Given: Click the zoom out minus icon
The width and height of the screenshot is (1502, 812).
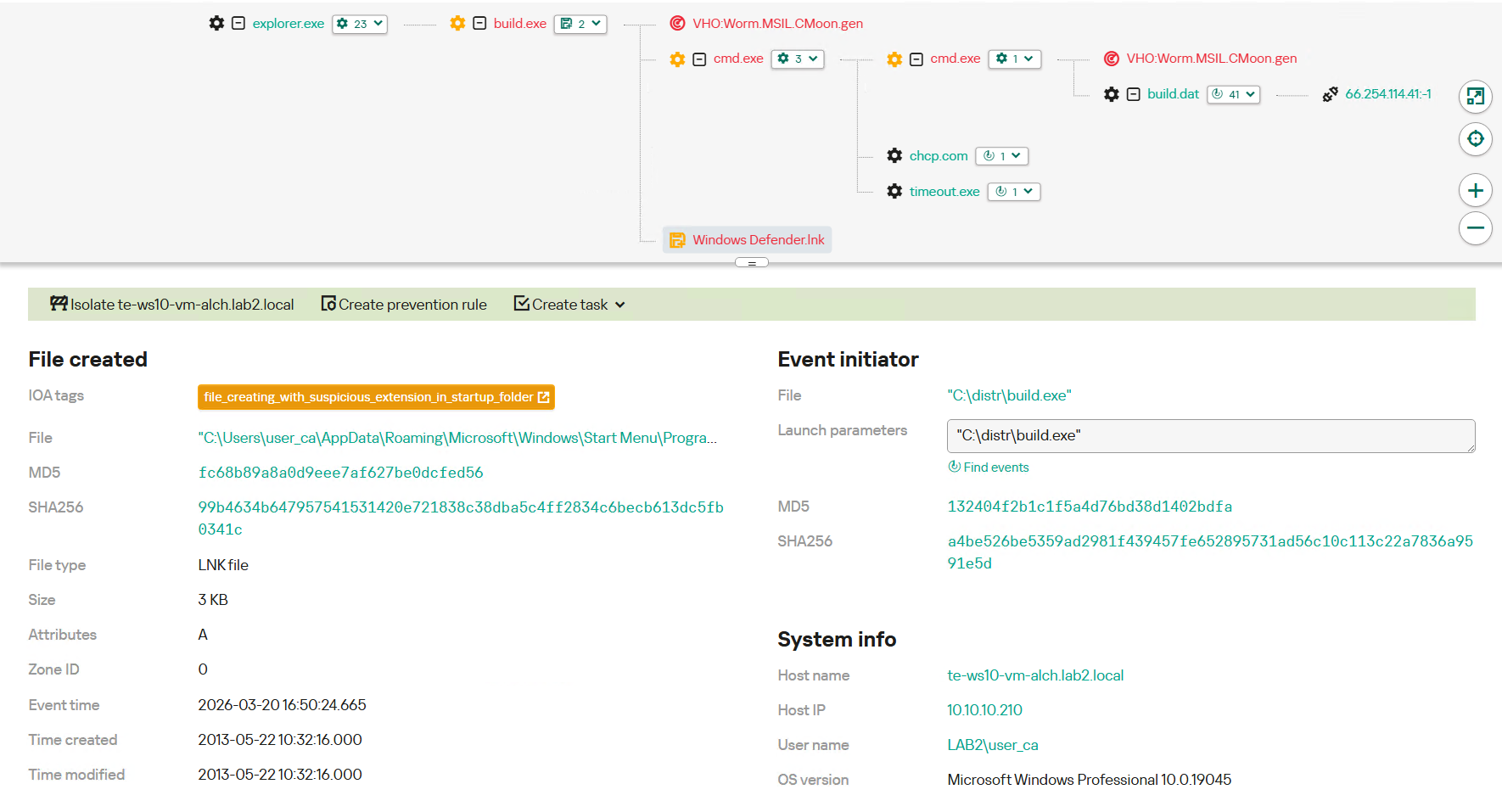Looking at the screenshot, I should (1475, 228).
